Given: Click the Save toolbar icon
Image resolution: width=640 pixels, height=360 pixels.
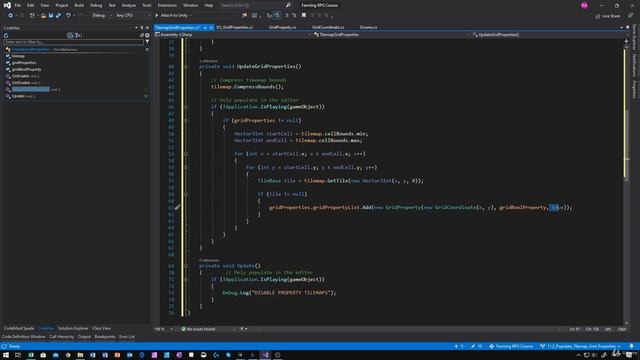Looking at the screenshot, I should [x=51, y=16].
